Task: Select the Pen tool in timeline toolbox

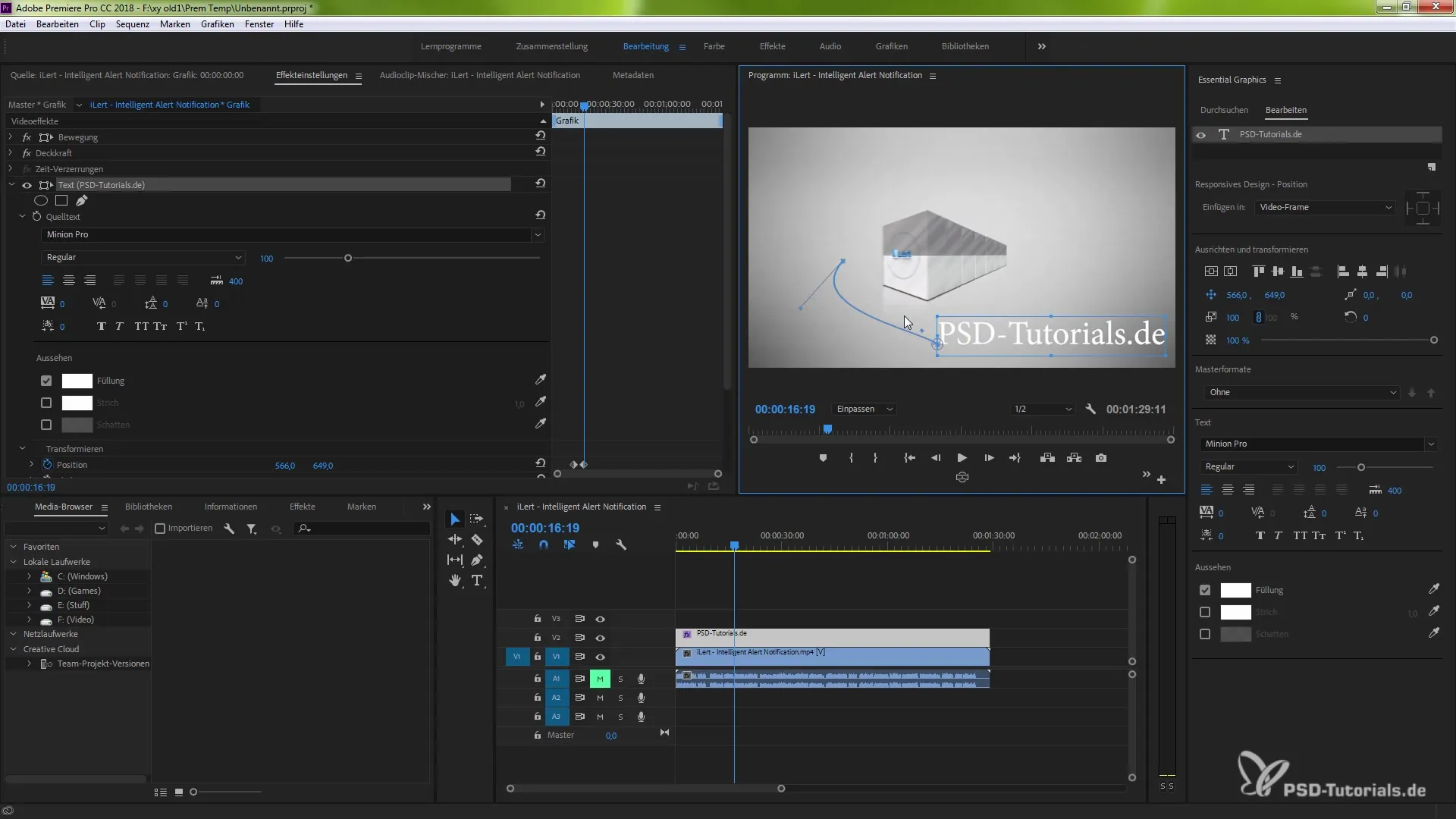Action: tap(477, 560)
